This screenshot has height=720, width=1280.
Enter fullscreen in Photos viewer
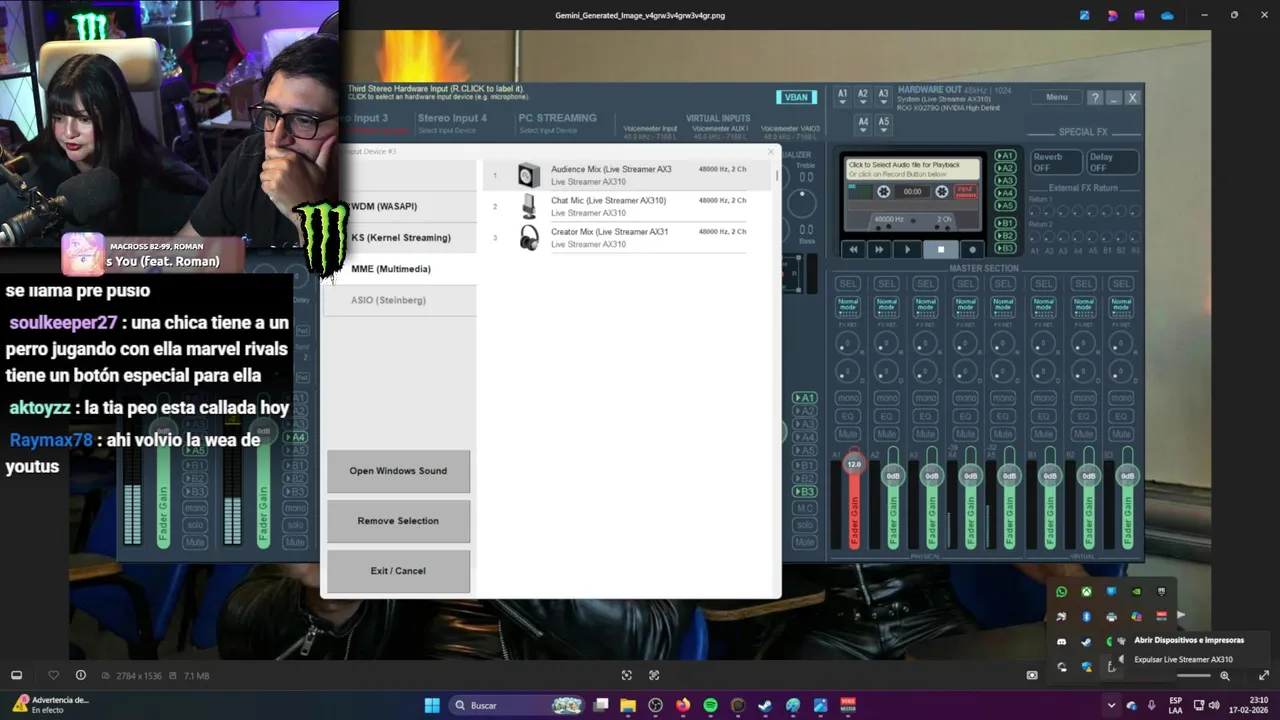tap(1264, 676)
